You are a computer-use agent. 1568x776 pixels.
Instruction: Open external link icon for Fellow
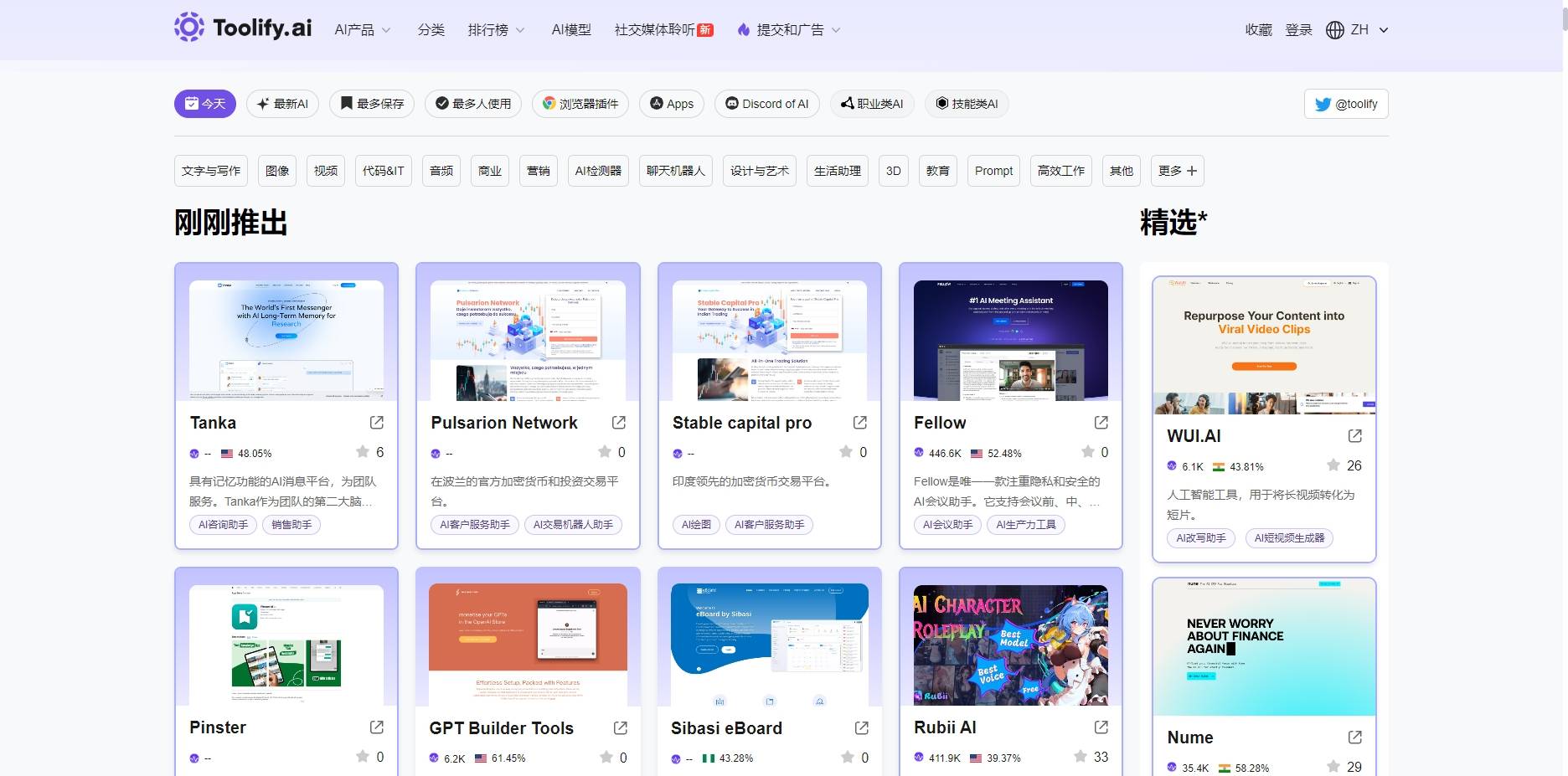(x=1101, y=423)
